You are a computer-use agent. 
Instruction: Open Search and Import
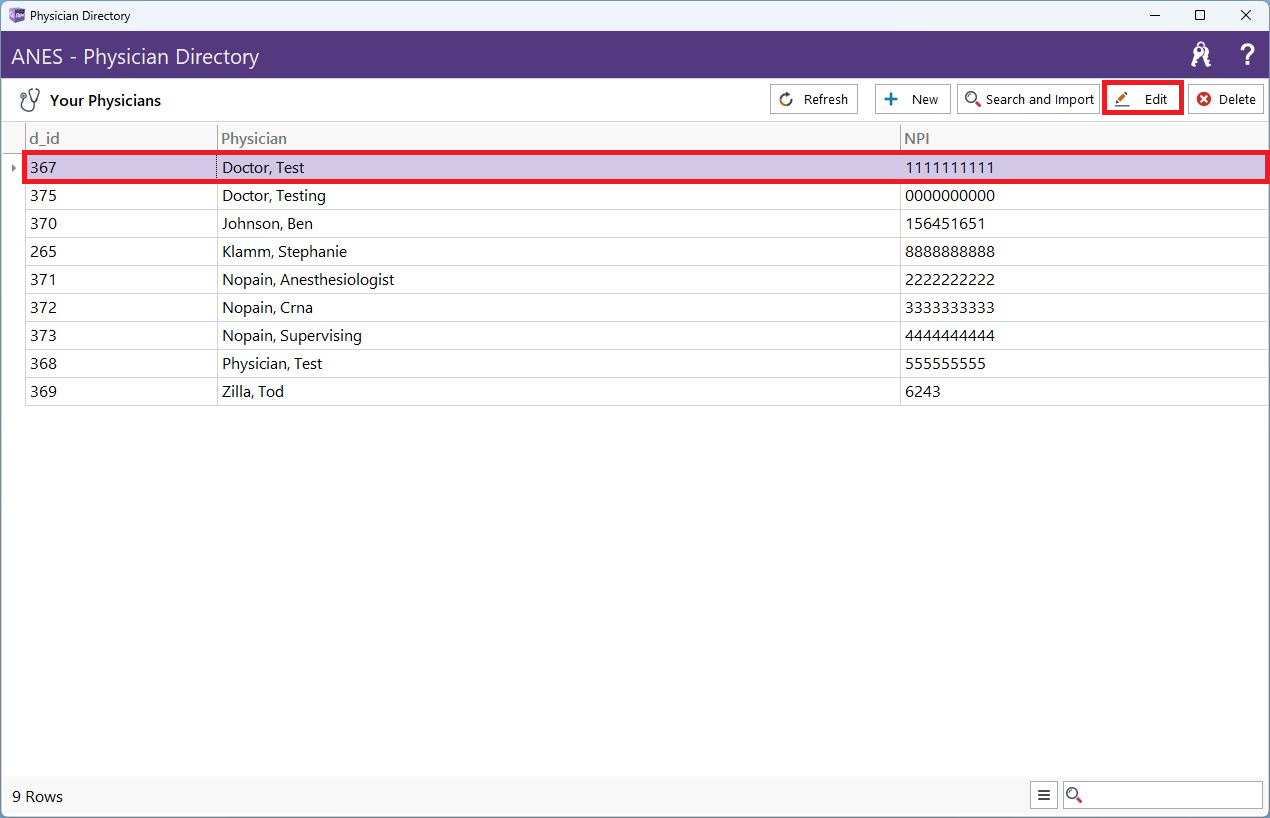(1028, 99)
